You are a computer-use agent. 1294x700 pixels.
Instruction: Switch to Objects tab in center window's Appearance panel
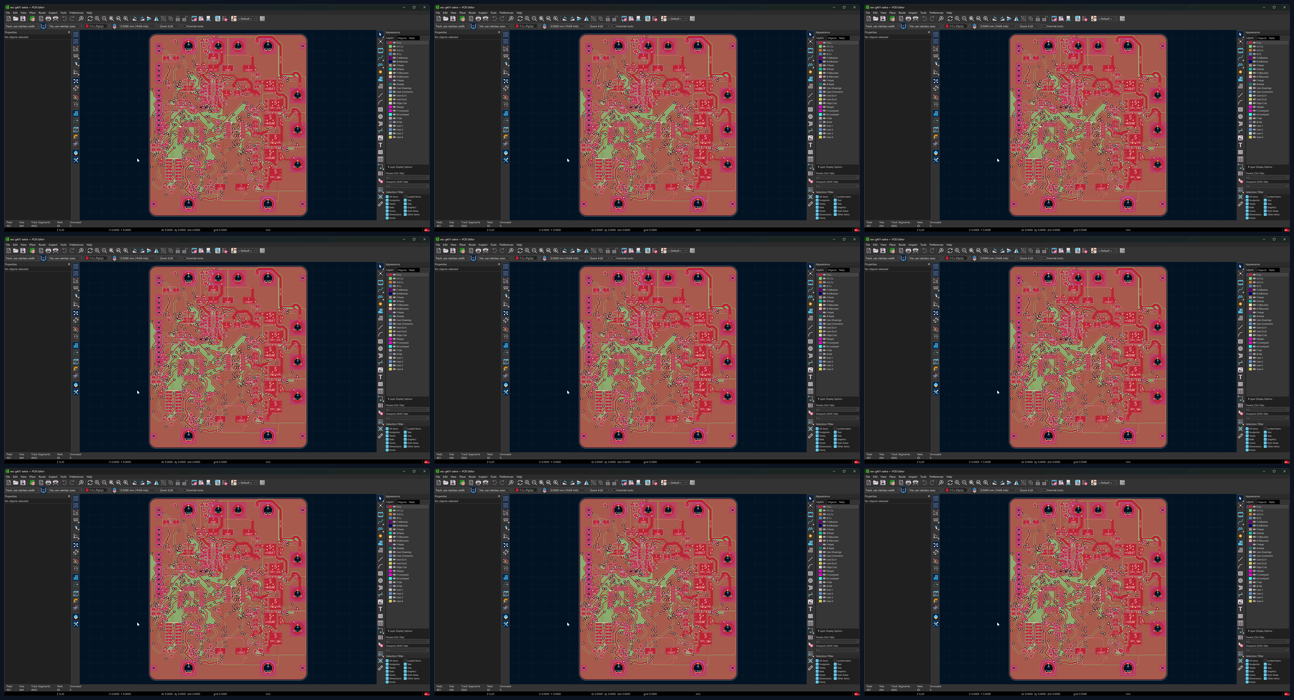(832, 270)
